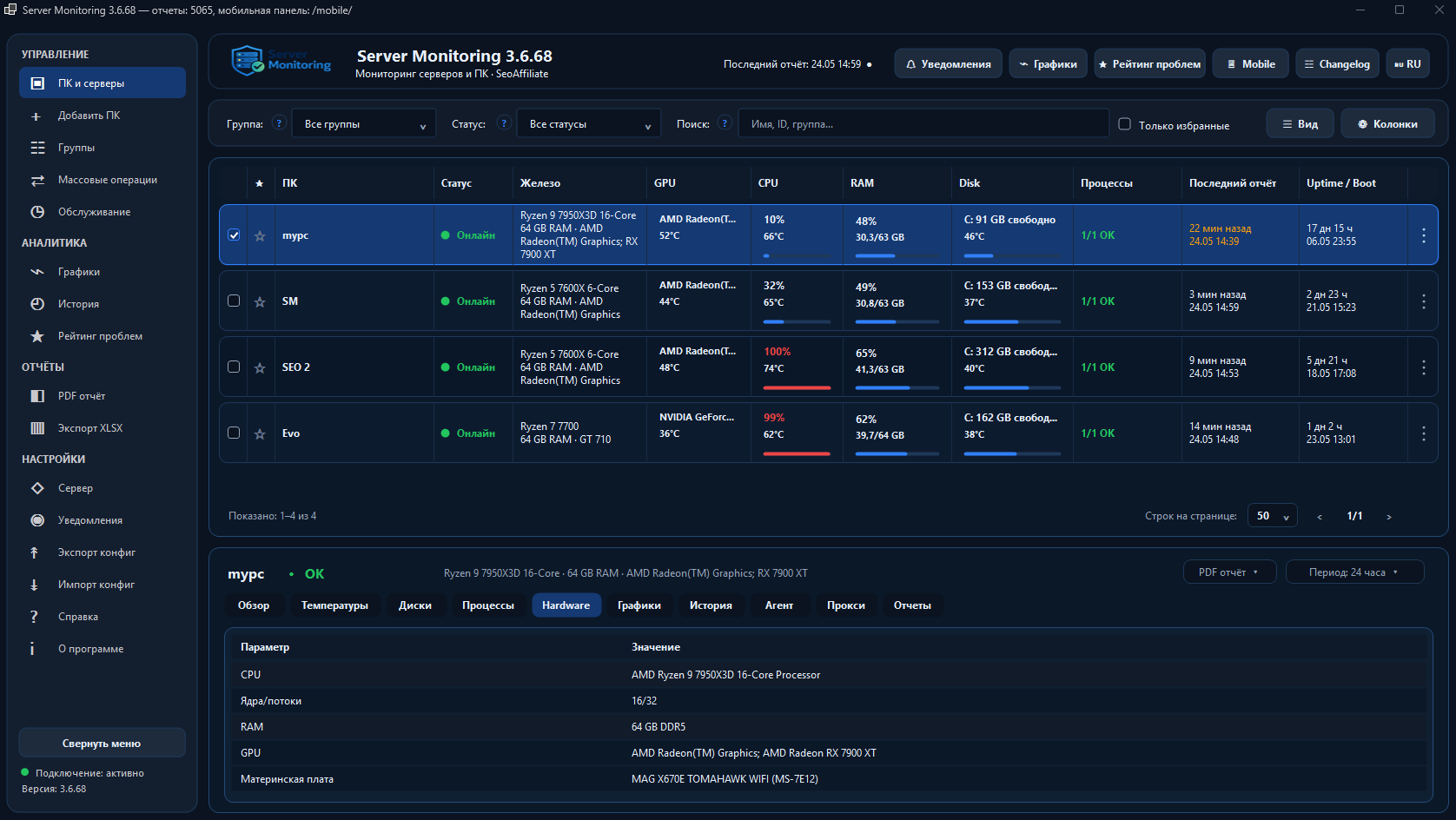Viewport: 1456px width, 820px height.
Task: Click the Сервер diamond icon
Action: tap(37, 488)
